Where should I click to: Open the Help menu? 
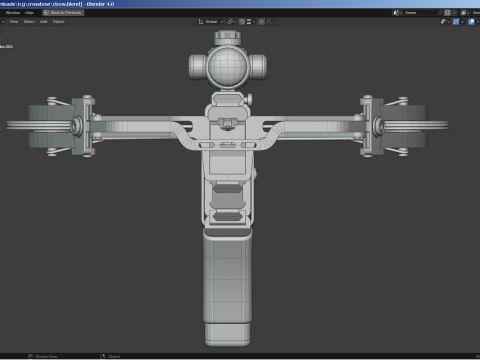29,13
